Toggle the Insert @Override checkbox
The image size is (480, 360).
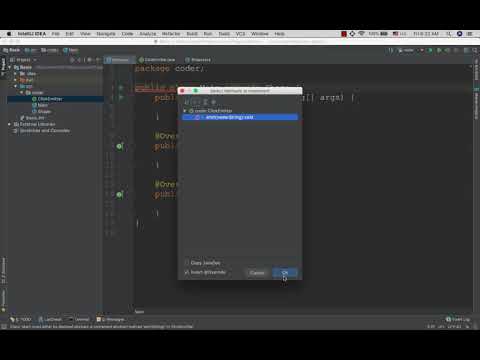[187, 272]
